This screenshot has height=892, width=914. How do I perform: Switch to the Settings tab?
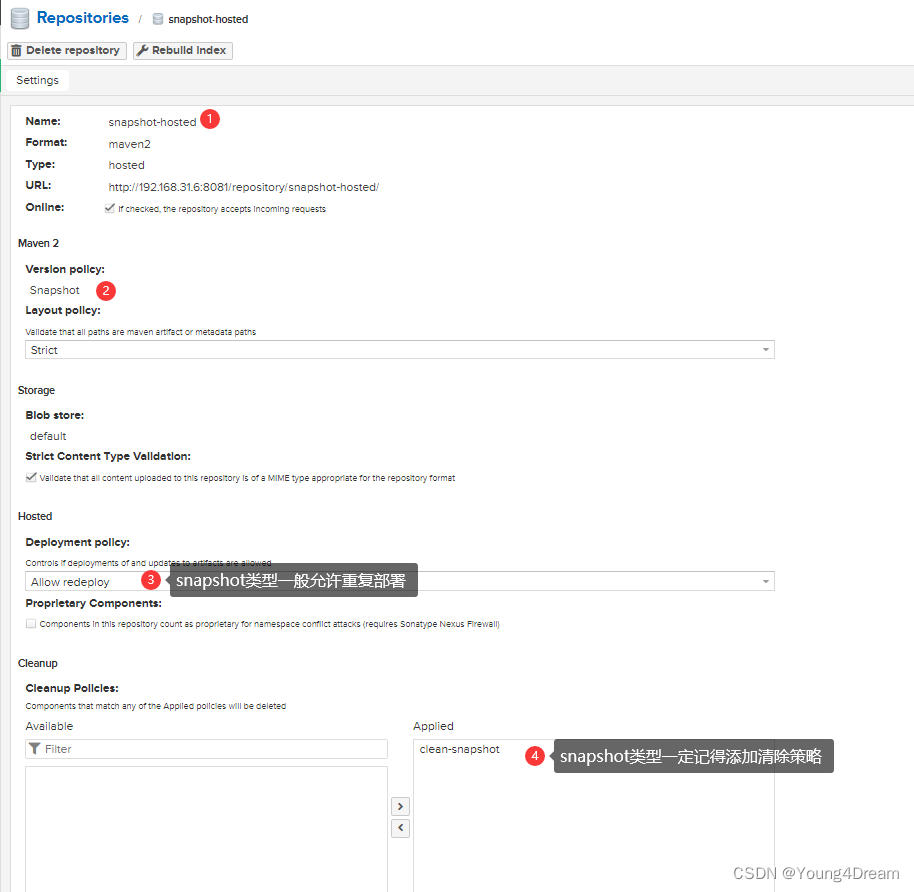coord(37,80)
